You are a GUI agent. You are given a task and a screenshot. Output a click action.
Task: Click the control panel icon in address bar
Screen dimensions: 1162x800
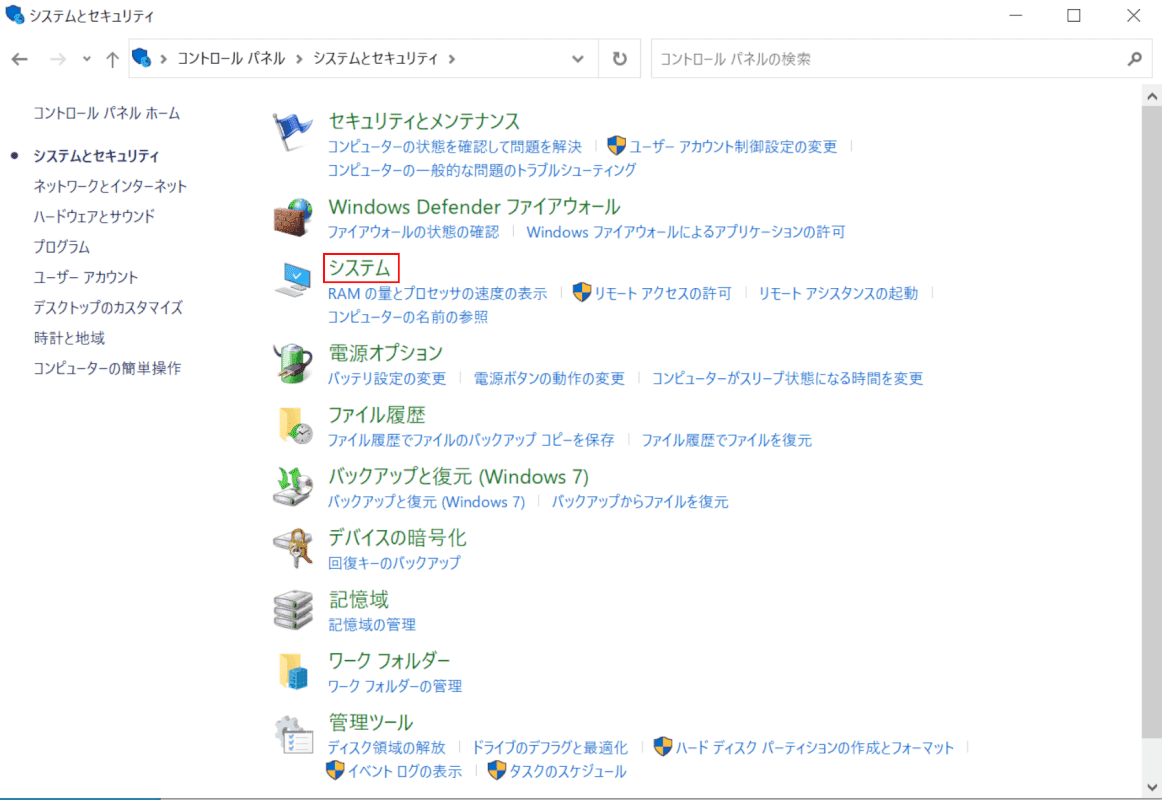coord(142,58)
